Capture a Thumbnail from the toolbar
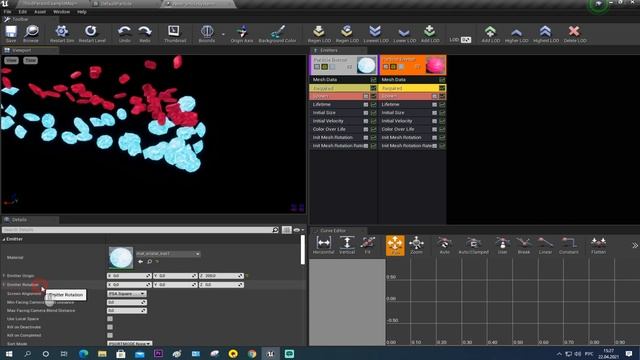 174,33
